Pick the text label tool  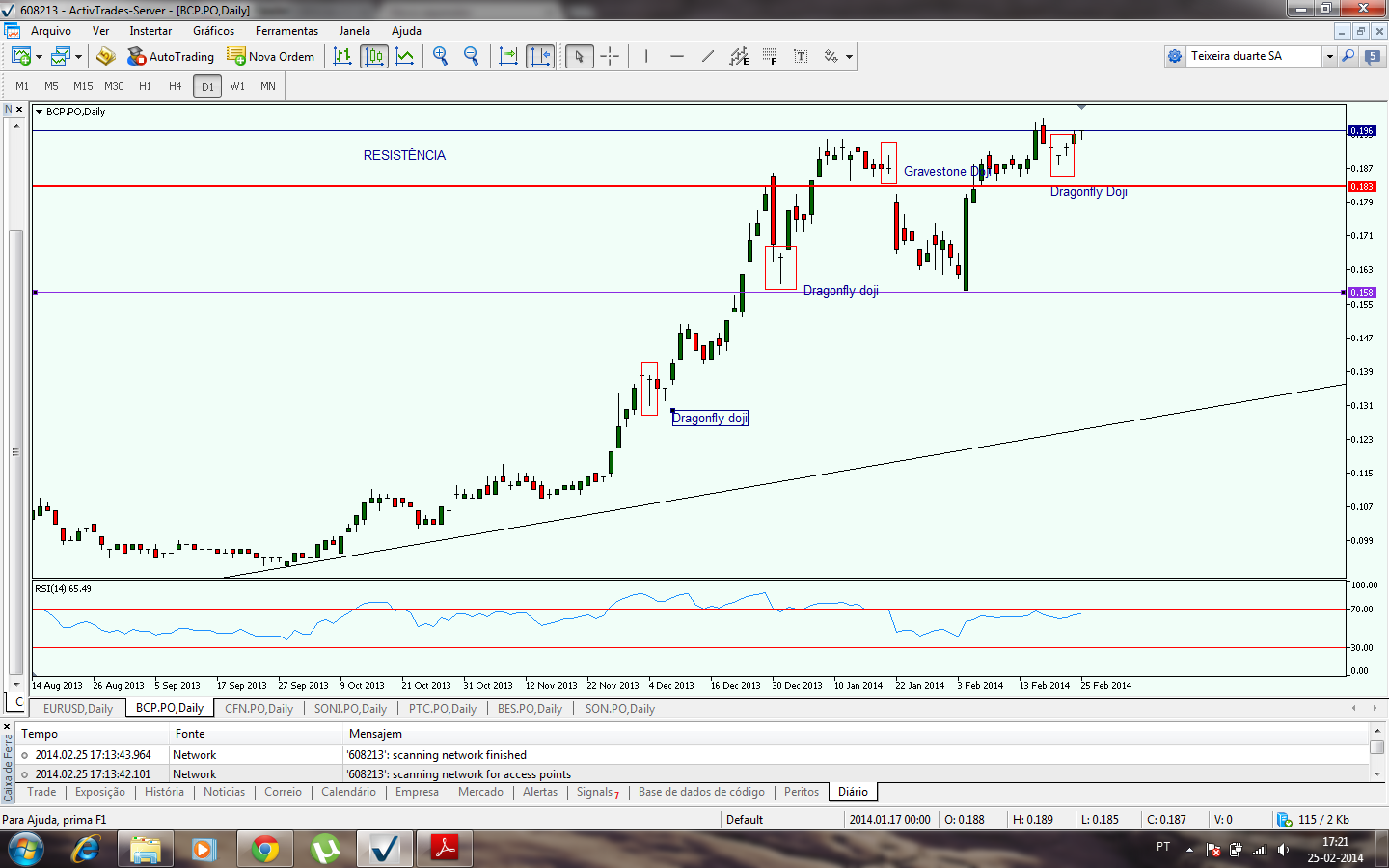pos(801,57)
